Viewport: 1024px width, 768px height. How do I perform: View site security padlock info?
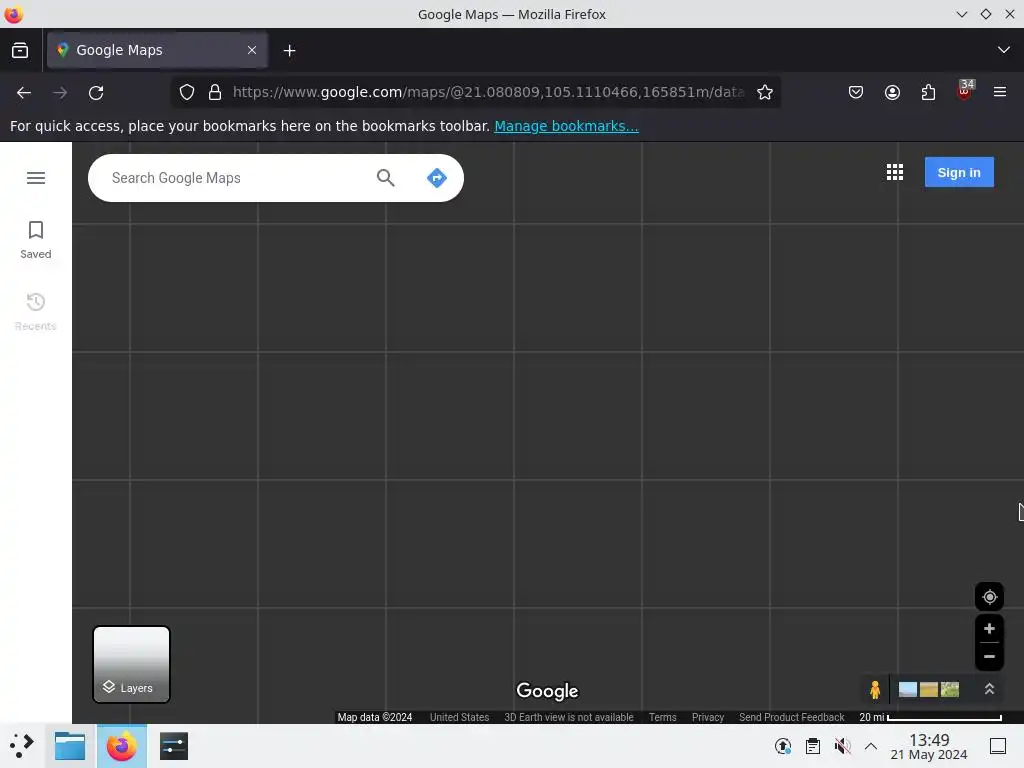click(215, 93)
